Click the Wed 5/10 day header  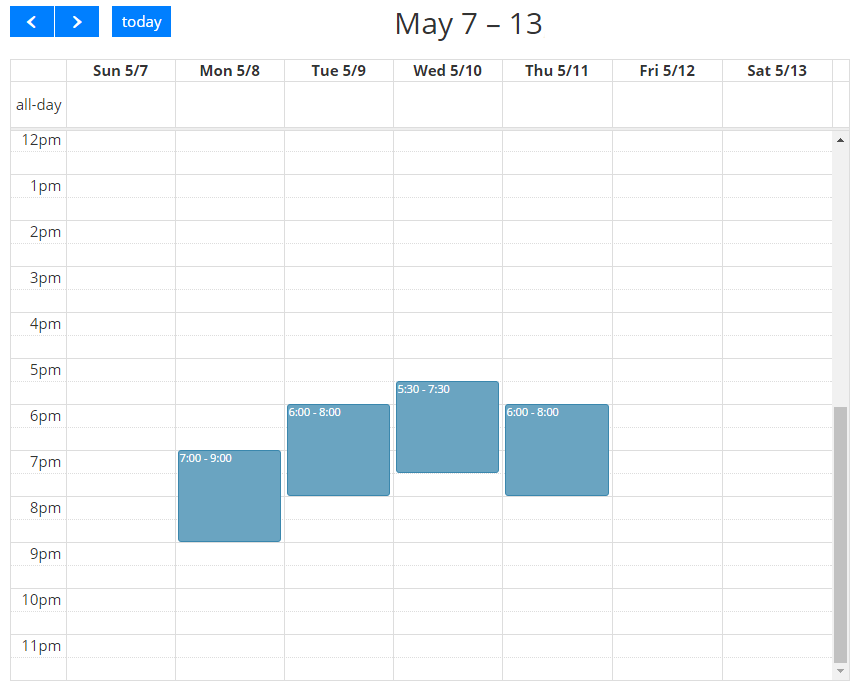pyautogui.click(x=448, y=71)
